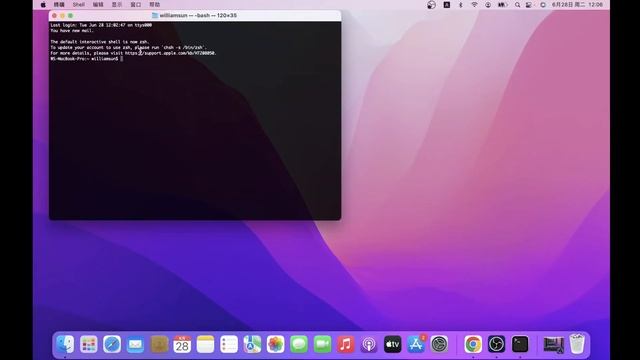Minimize the Terminal window

click(x=62, y=16)
